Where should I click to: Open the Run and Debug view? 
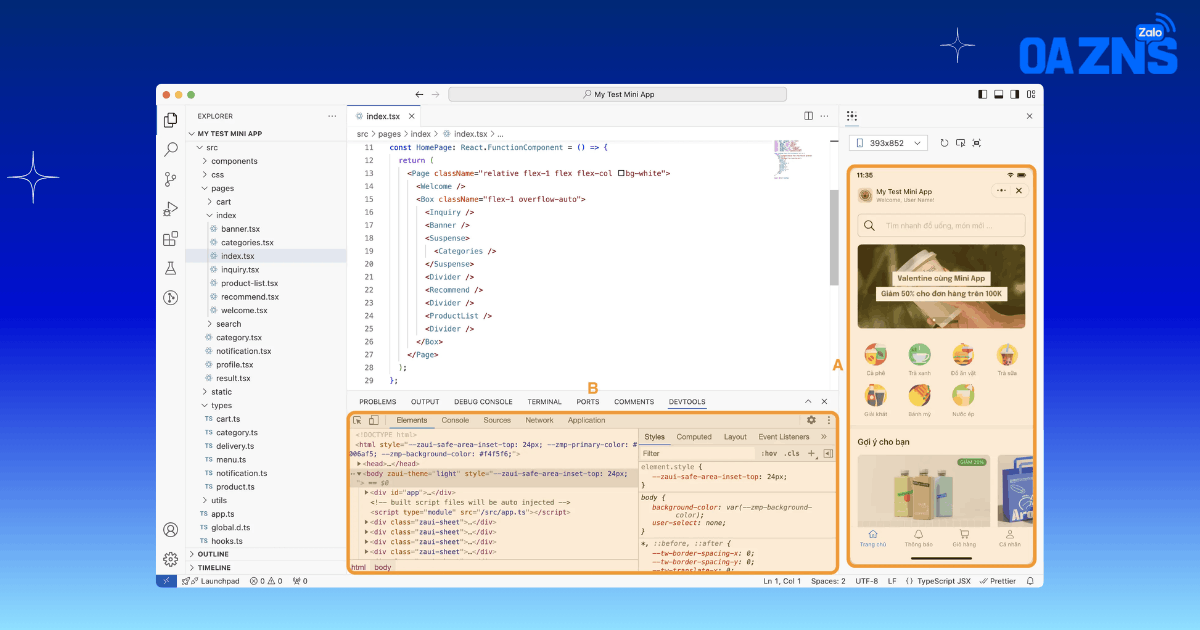[171, 209]
